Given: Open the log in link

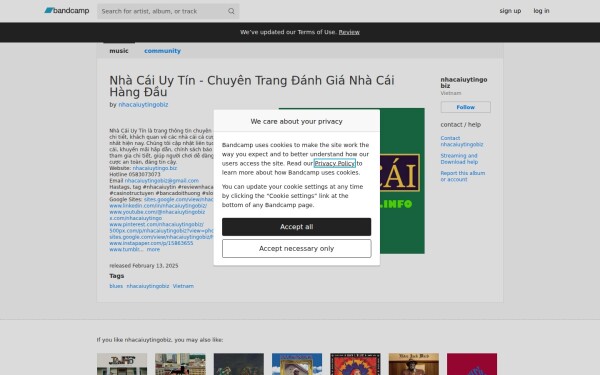Looking at the screenshot, I should pos(541,11).
